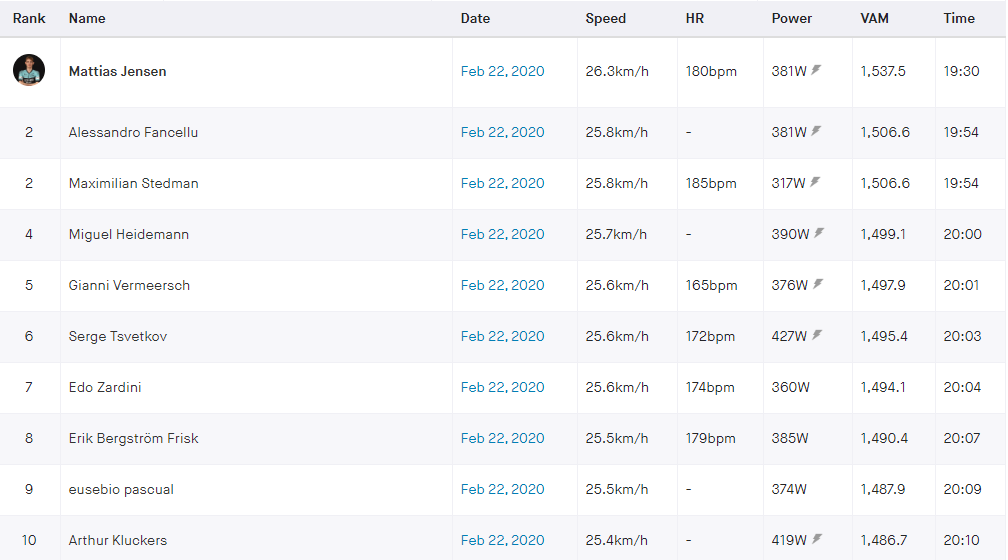The image size is (1008, 560).
Task: Open Alessandro Fancellu's Feb 22, 2020 activity
Action: click(x=502, y=132)
